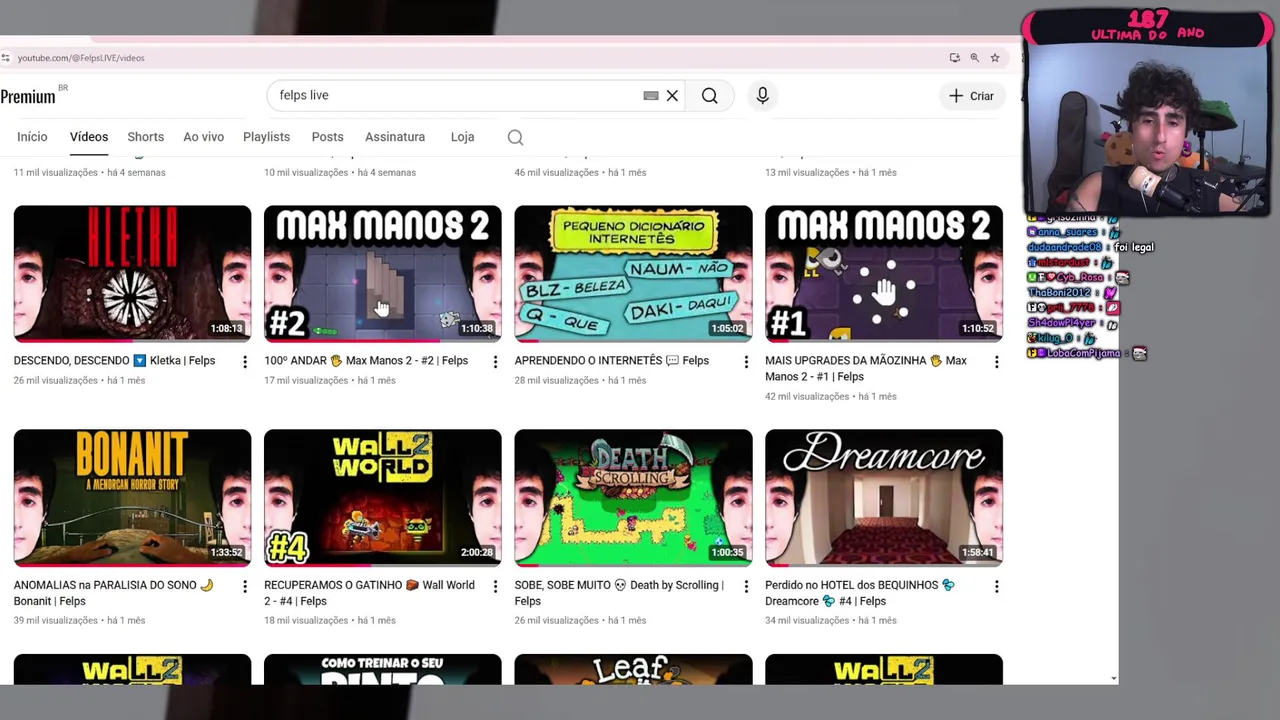Click the install-app icon in the address bar
Image resolution: width=1280 pixels, height=720 pixels.
[x=954, y=58]
